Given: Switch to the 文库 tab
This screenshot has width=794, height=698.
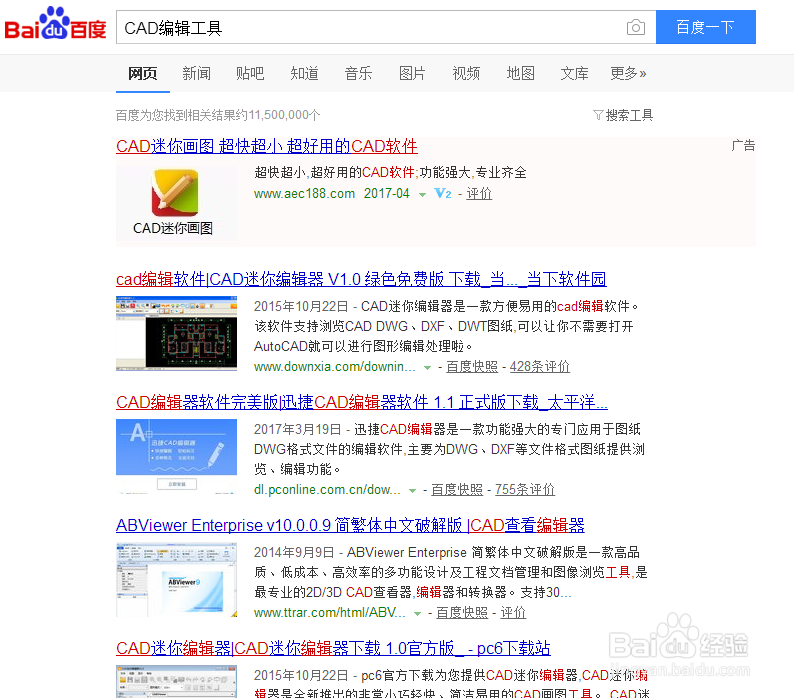Looking at the screenshot, I should coord(574,73).
